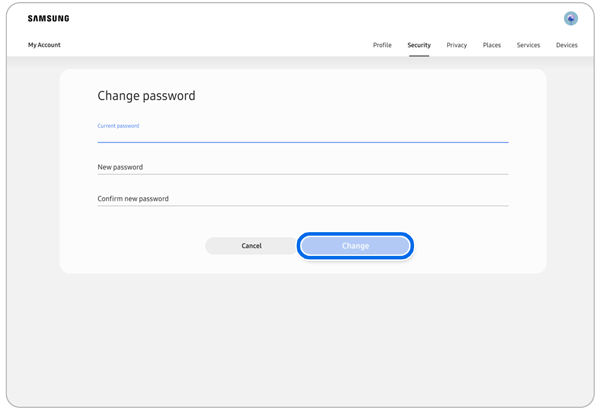Open the Privacy tab
600x410 pixels.
tap(457, 45)
